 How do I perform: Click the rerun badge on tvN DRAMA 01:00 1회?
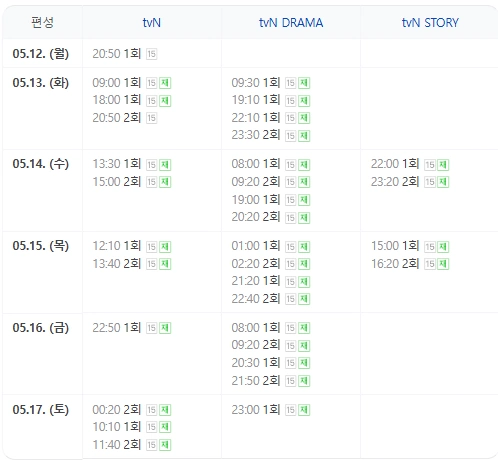(x=304, y=247)
